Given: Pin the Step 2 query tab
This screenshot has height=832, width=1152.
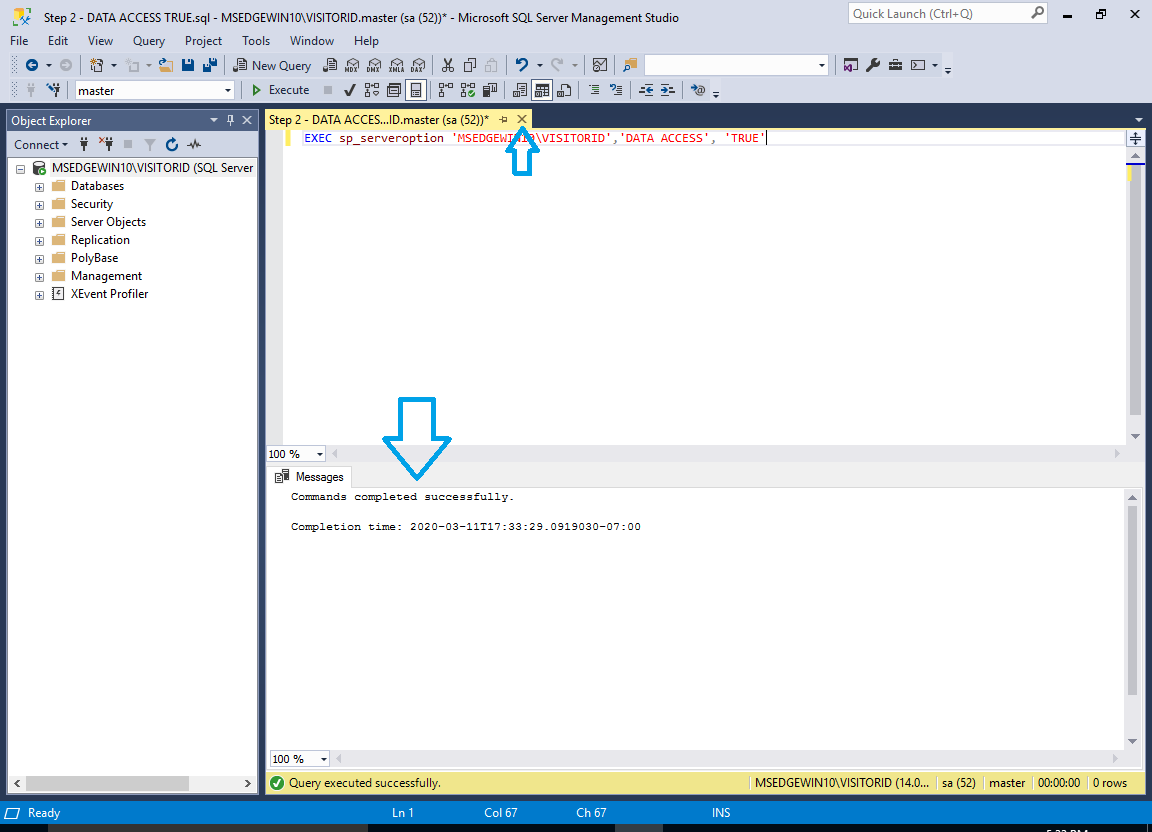Looking at the screenshot, I should pos(504,119).
